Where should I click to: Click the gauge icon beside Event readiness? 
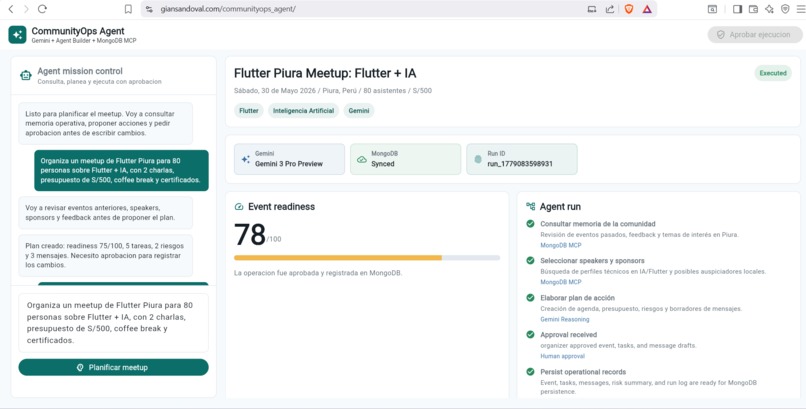[x=239, y=207]
